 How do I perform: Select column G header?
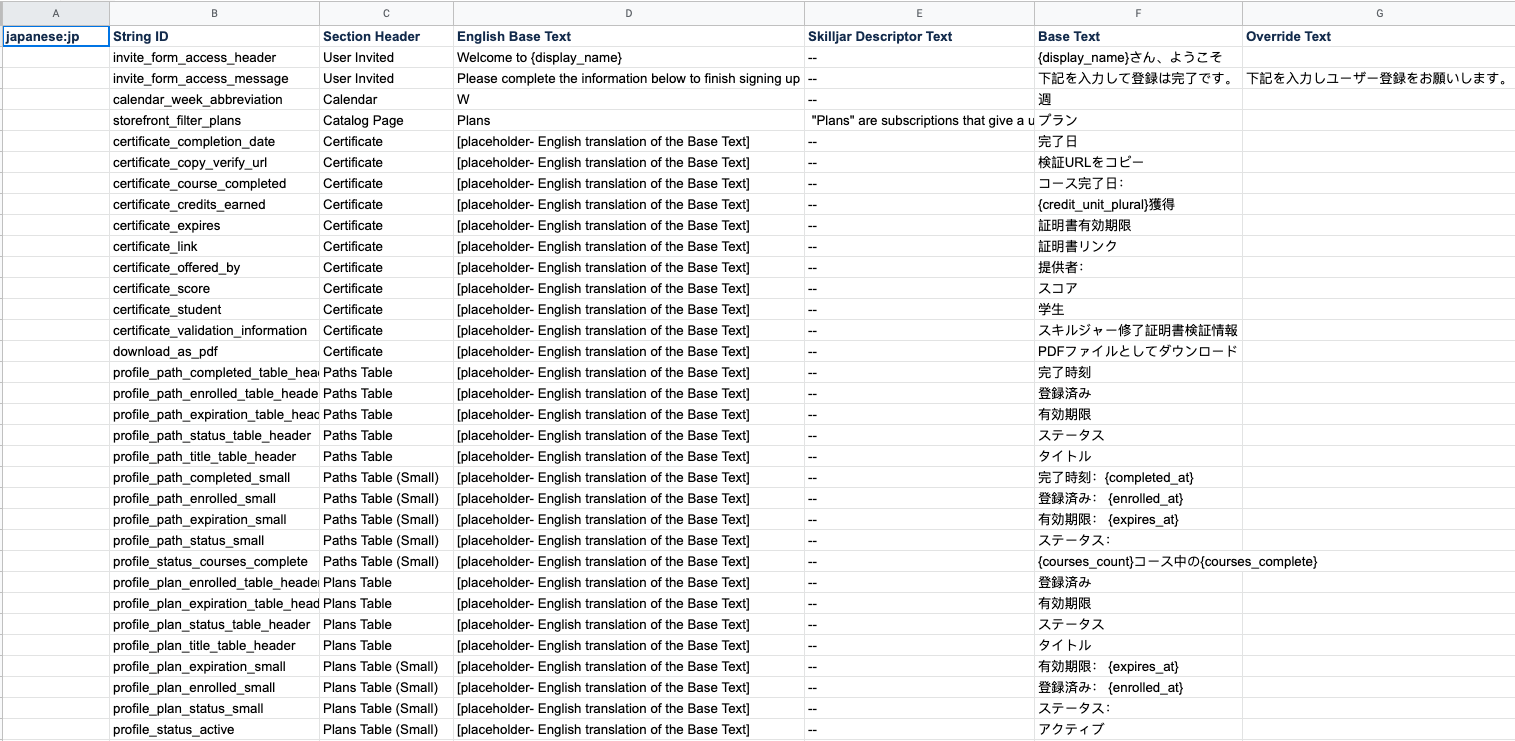[x=1379, y=13]
